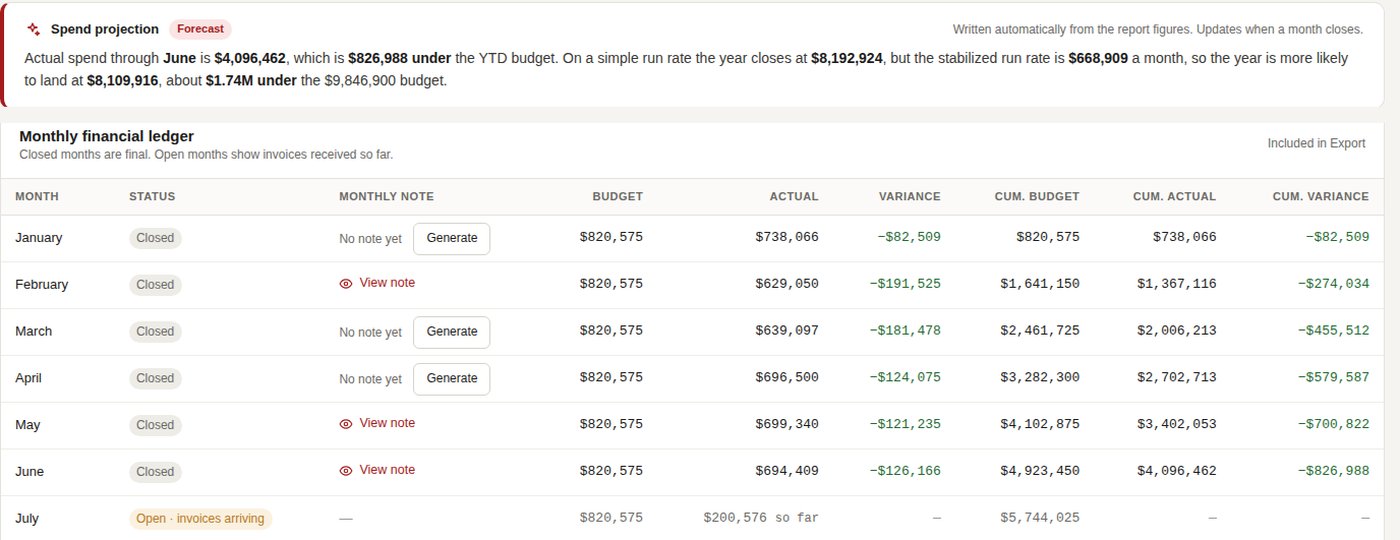Screen dimensions: 1400x540
Task: Click the Closed status badge for March
Action: click(x=155, y=331)
